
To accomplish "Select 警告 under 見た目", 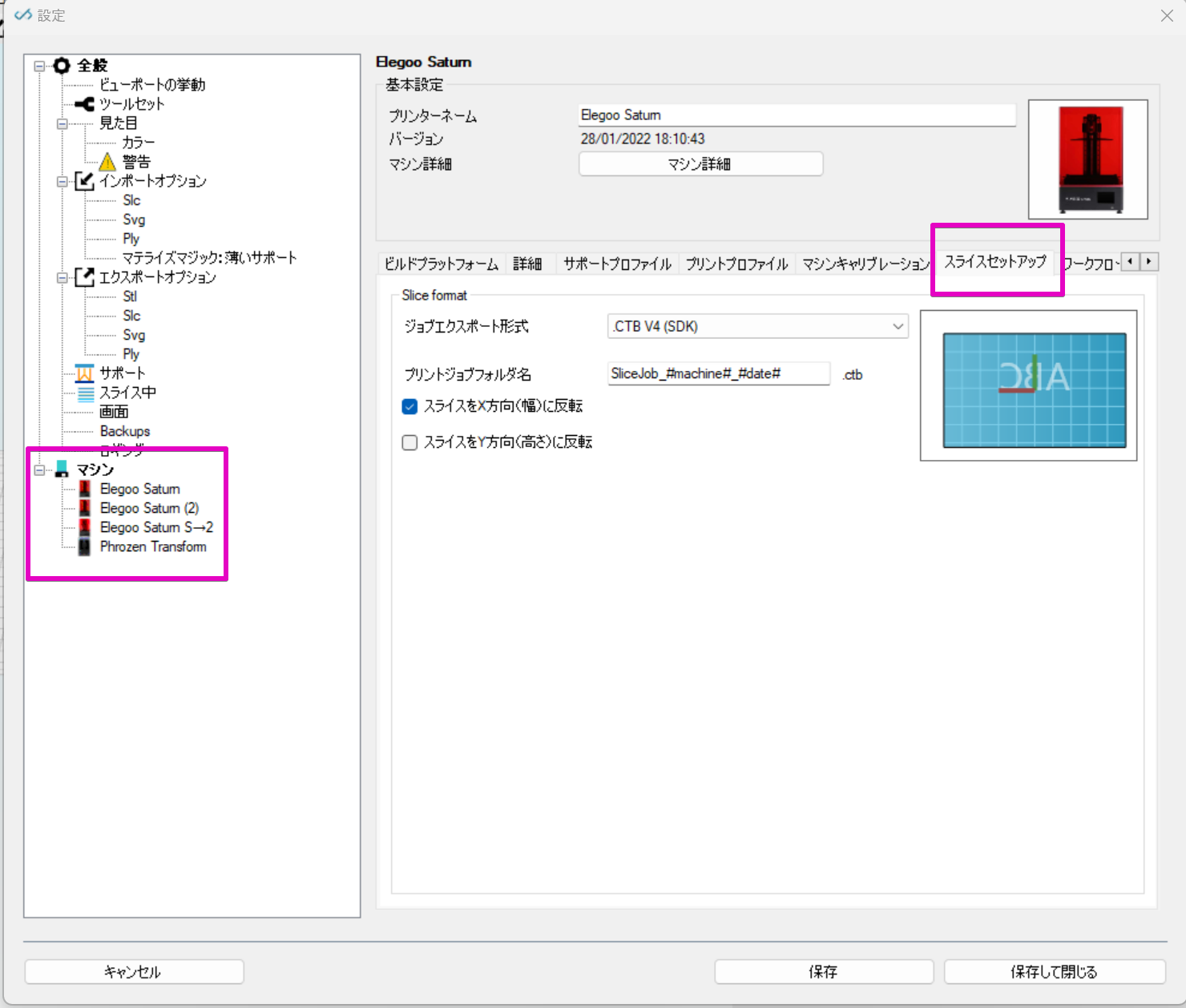I will [135, 162].
